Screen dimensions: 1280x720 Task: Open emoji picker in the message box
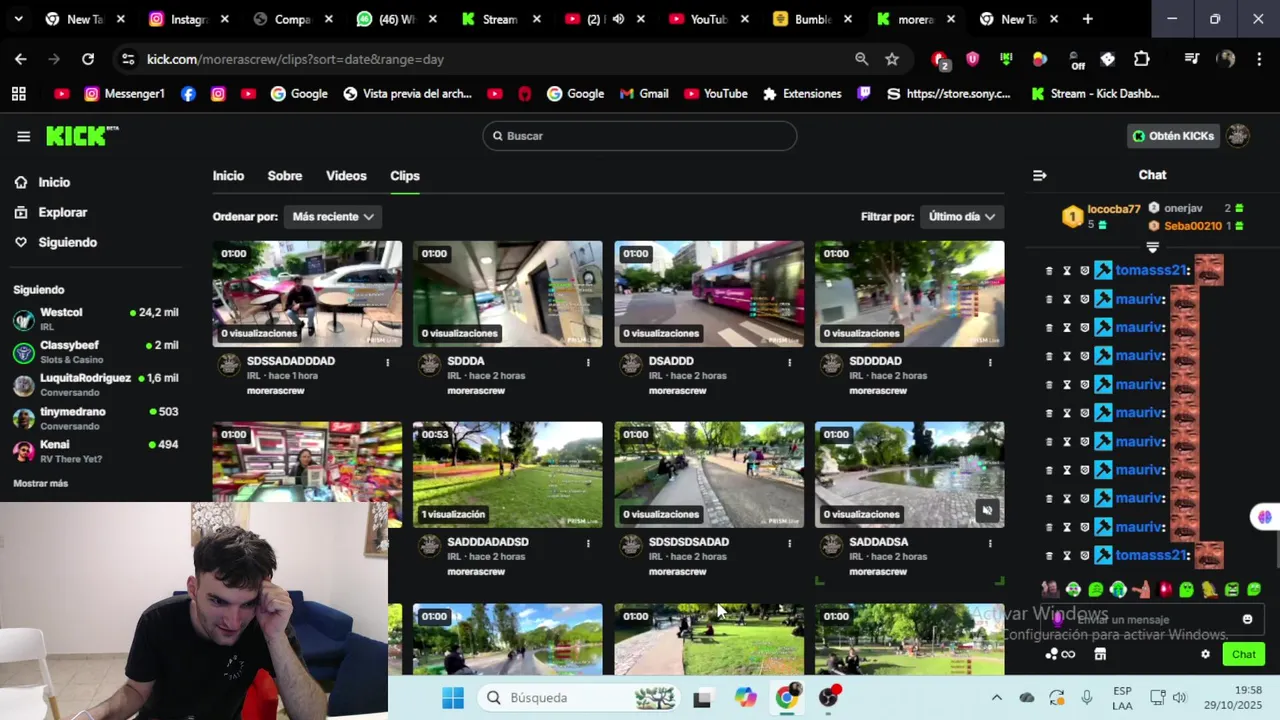point(1247,619)
